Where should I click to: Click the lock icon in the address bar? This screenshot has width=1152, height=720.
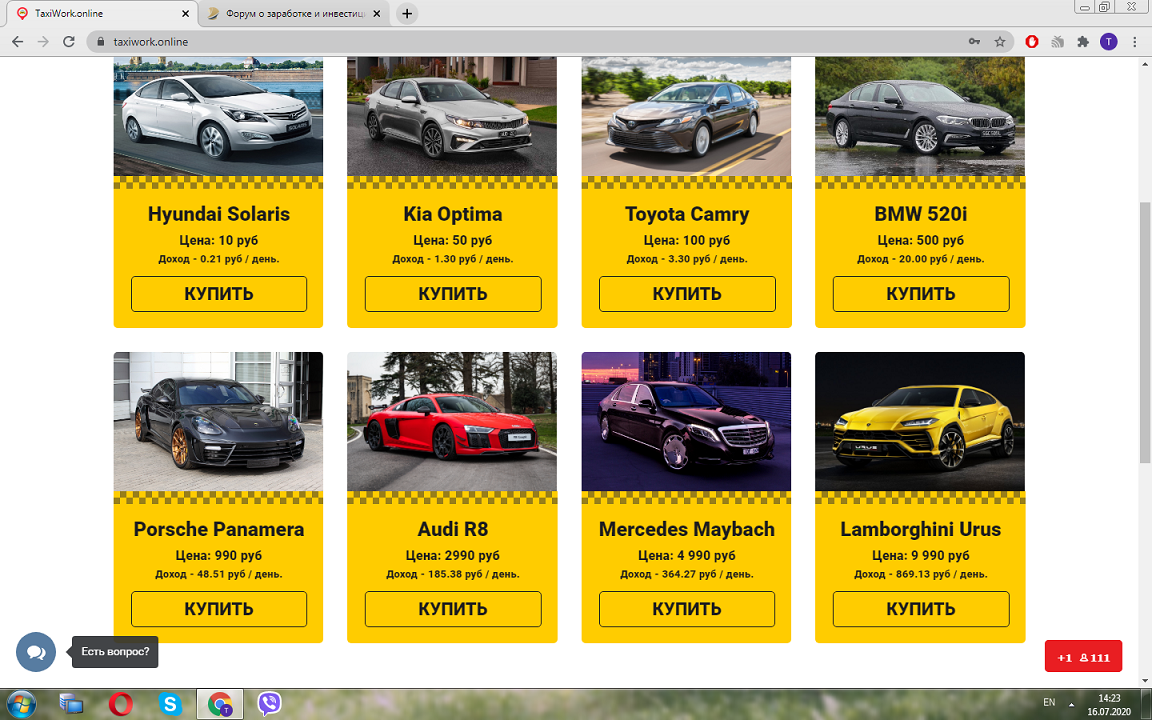101,42
